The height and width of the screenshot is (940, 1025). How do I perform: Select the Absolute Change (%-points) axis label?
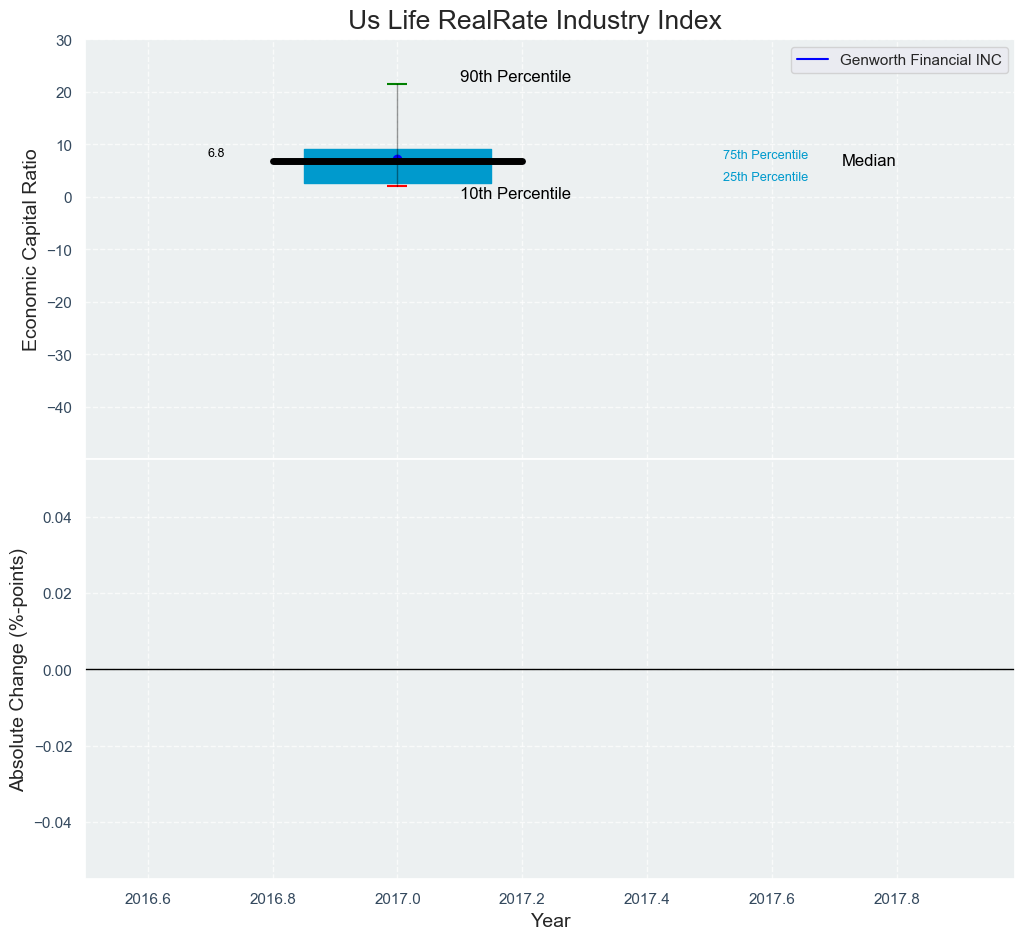click(17, 669)
